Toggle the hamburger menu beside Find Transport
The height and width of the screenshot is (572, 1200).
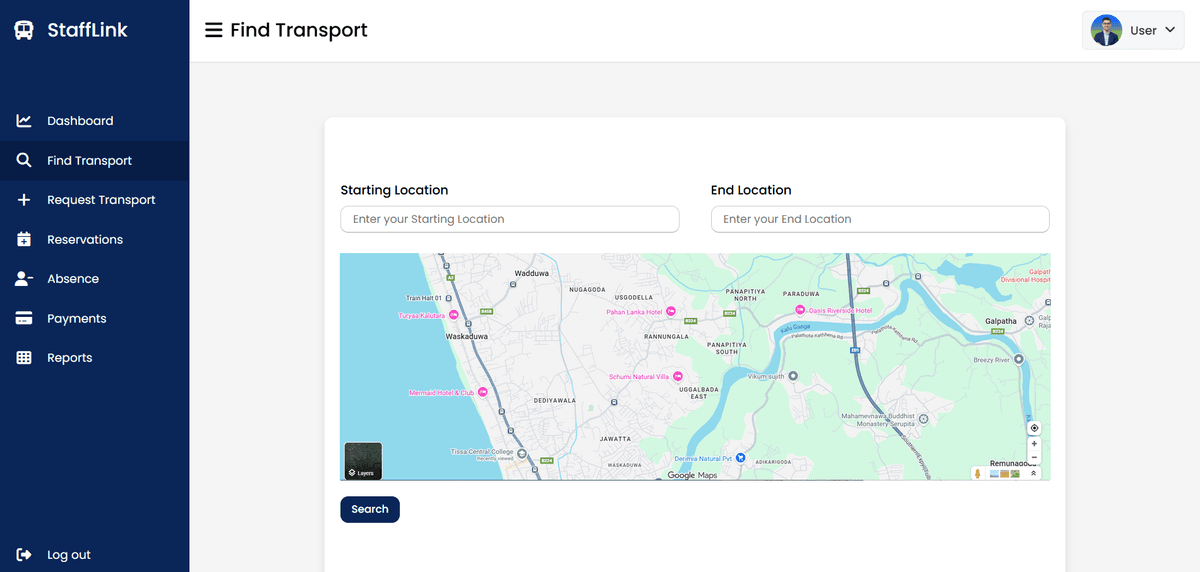[x=213, y=30]
